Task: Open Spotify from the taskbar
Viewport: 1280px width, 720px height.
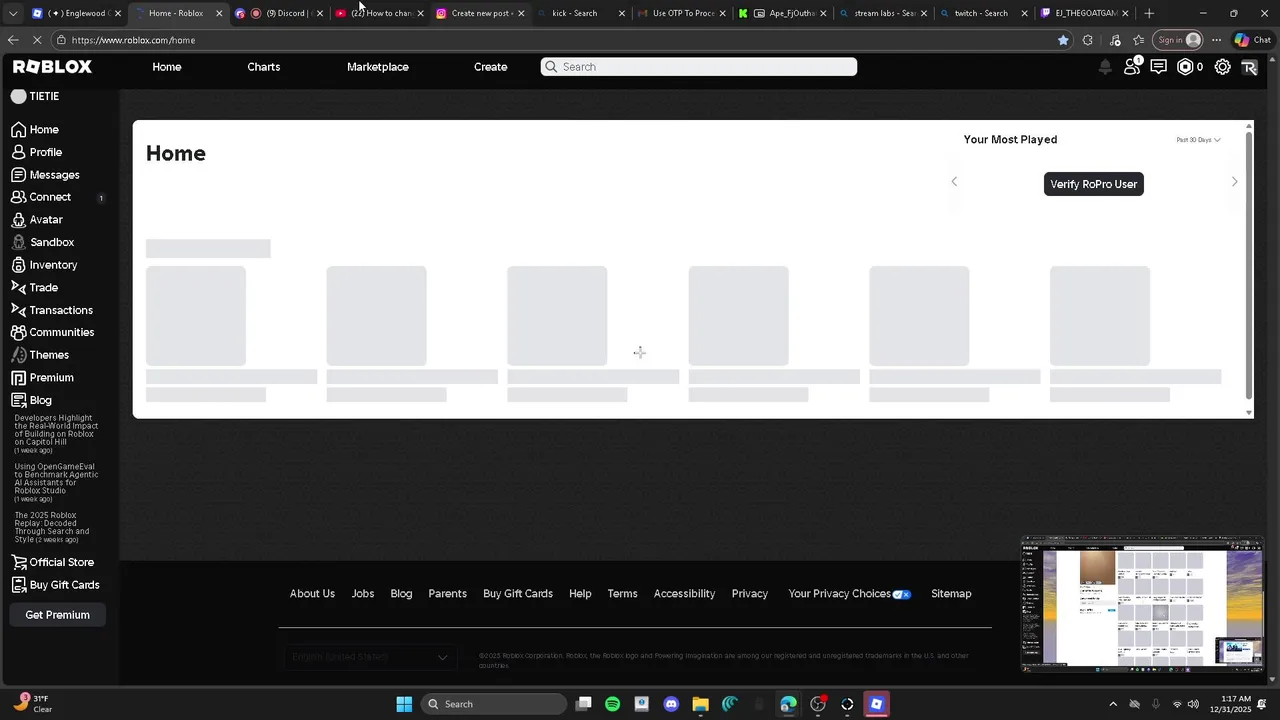Action: click(613, 704)
